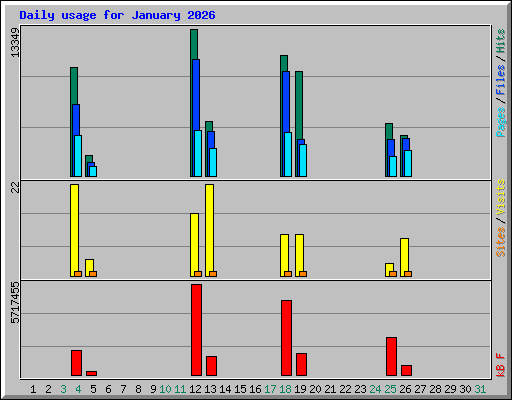
Task: Click day 12 on the date axis
Action: [x=195, y=389]
